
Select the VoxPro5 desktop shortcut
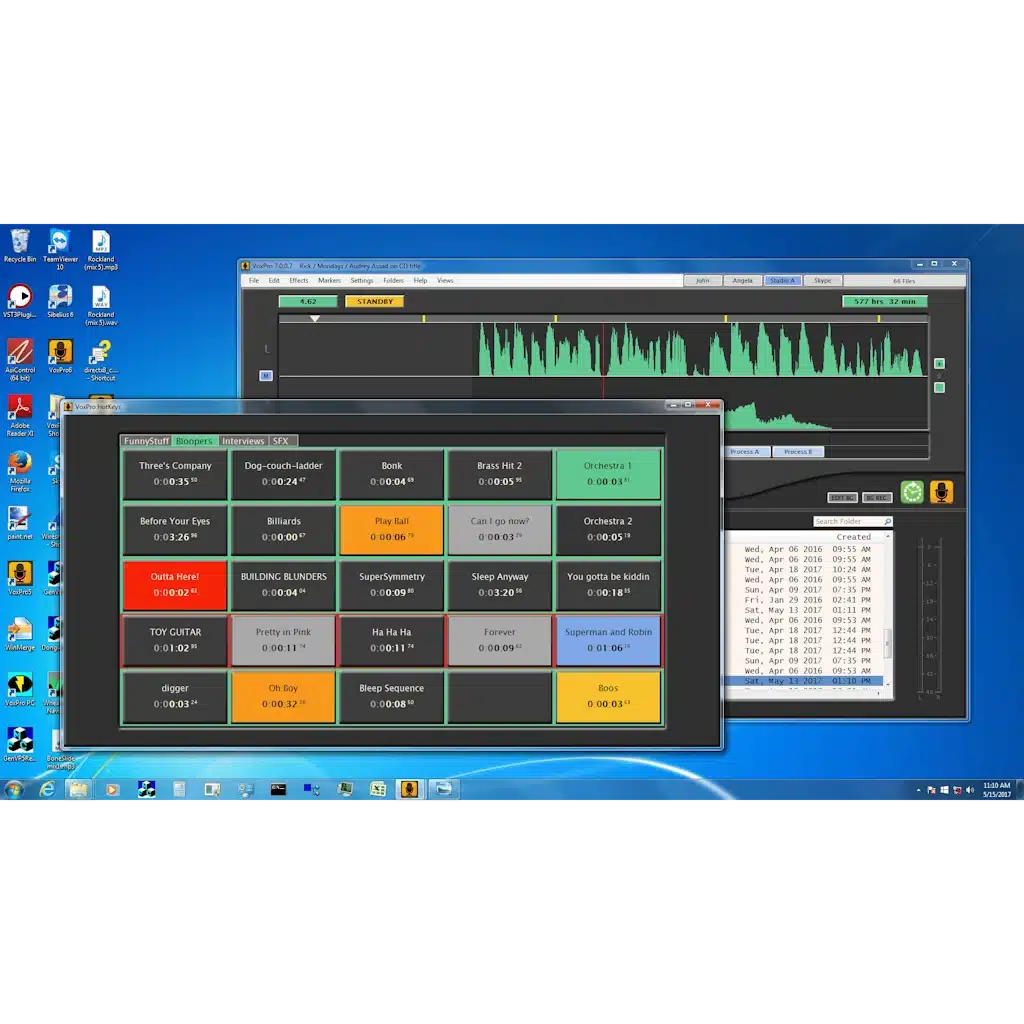click(20, 578)
